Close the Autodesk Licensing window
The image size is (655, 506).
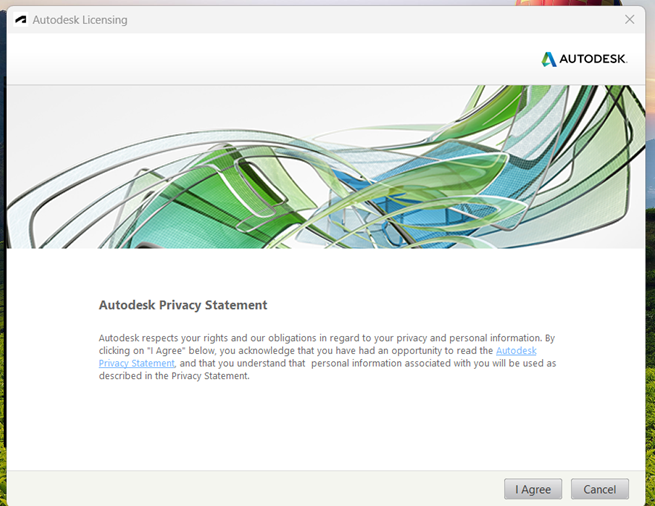pyautogui.click(x=630, y=20)
